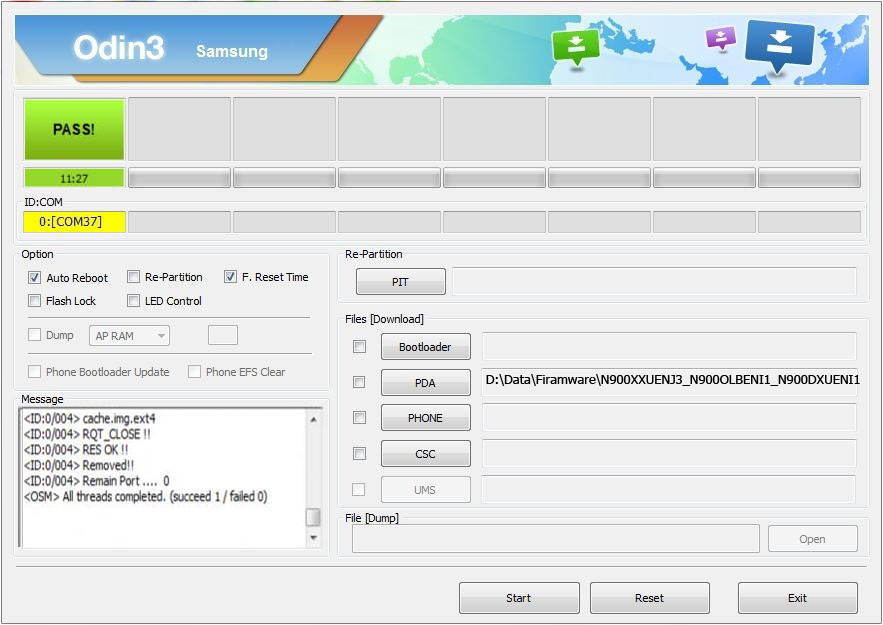Click the log line RES OK !!
883x625 pixels.
coord(76,450)
